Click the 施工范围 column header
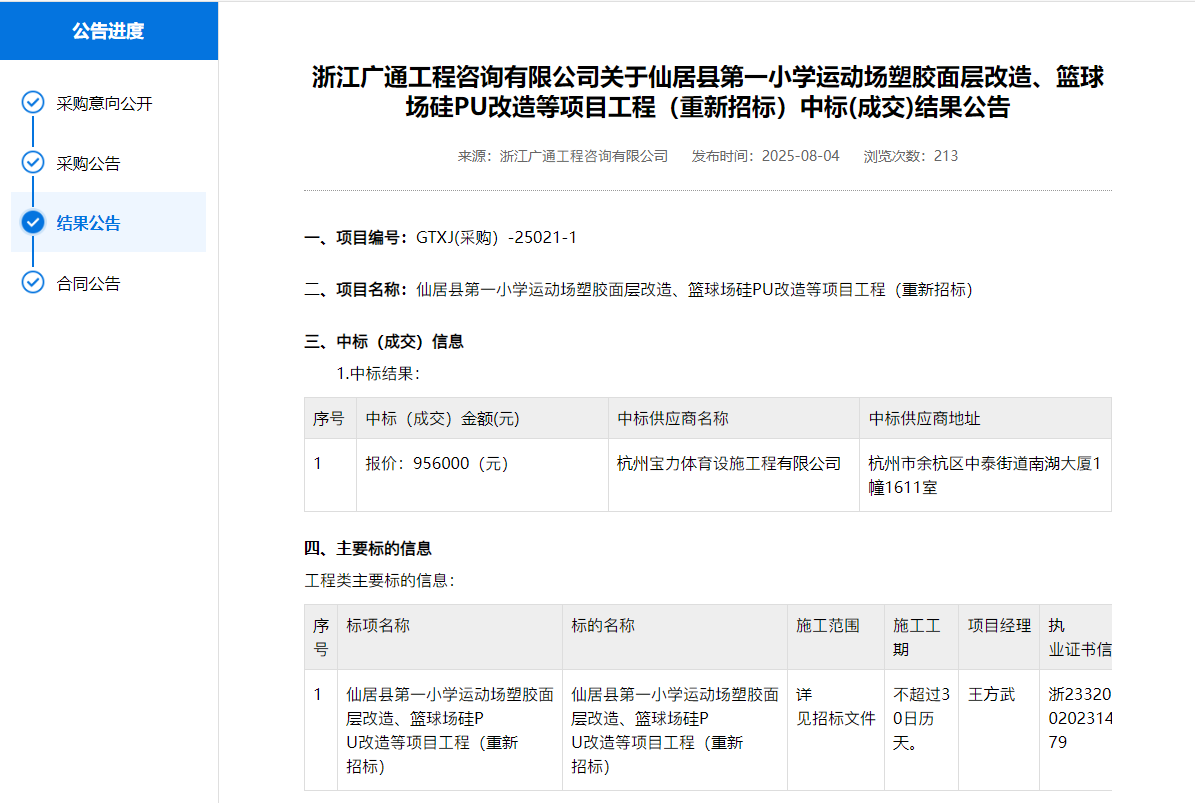The width and height of the screenshot is (1195, 803). [827, 626]
